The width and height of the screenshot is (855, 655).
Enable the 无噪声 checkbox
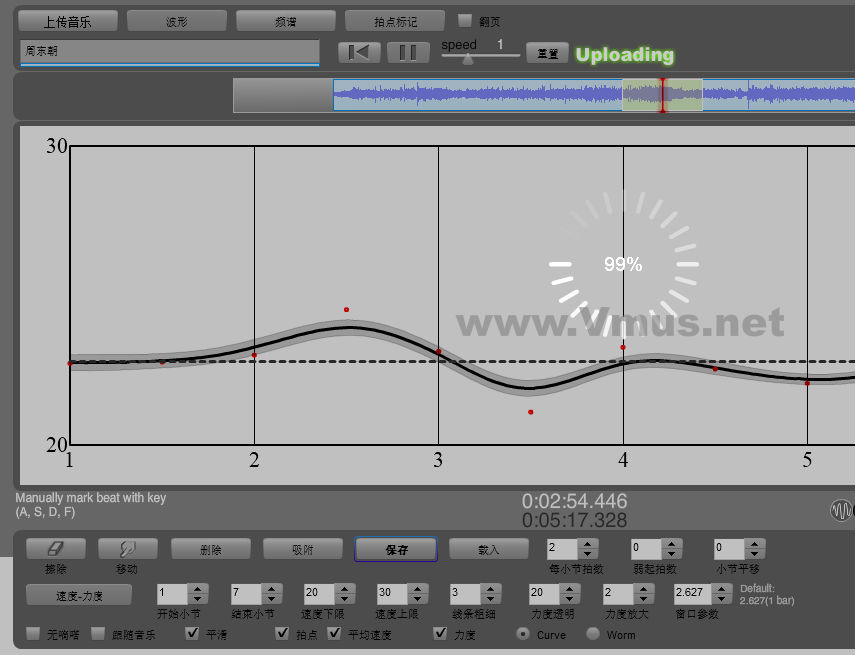(34, 634)
